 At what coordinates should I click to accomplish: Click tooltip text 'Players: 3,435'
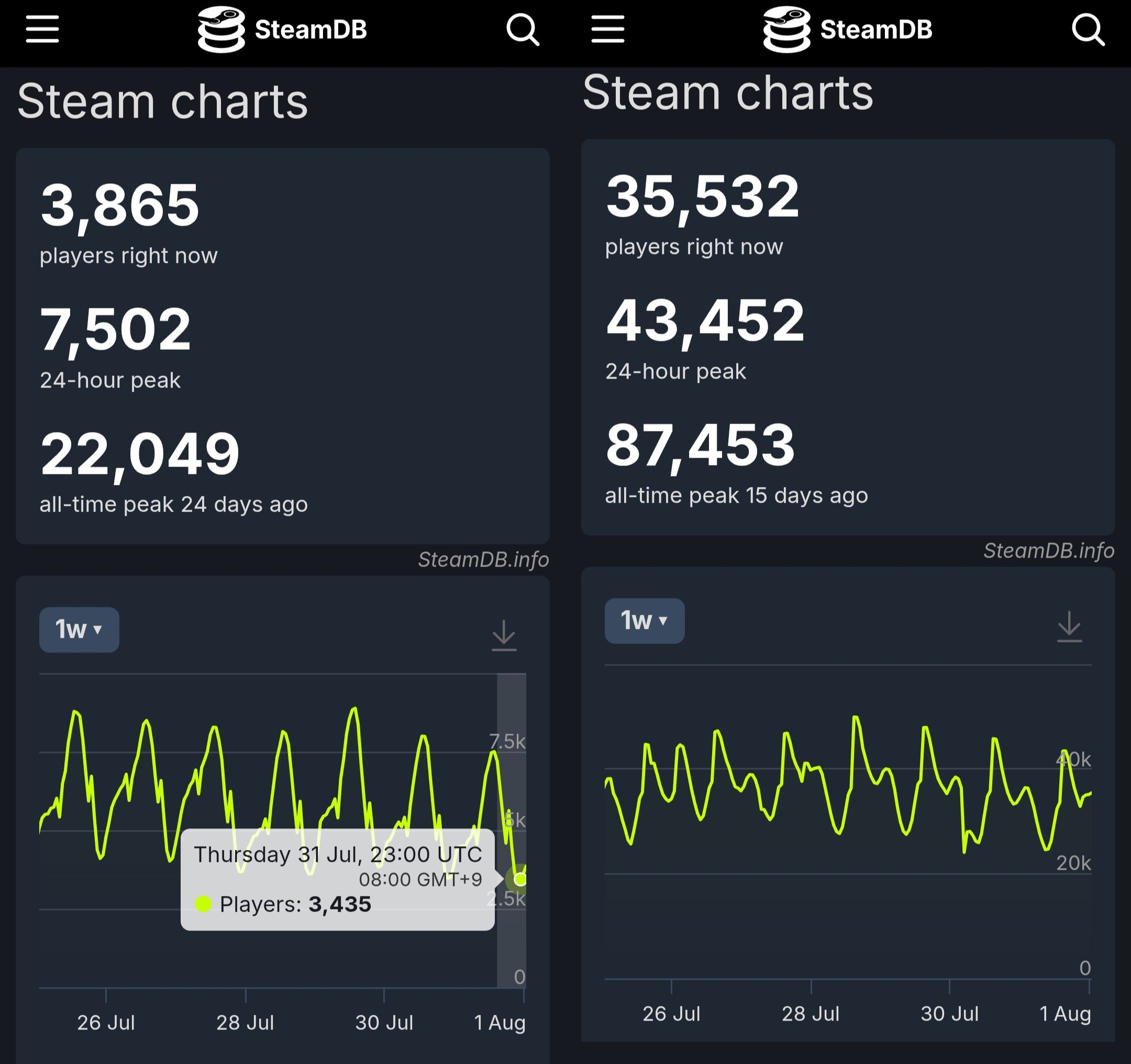click(x=295, y=904)
